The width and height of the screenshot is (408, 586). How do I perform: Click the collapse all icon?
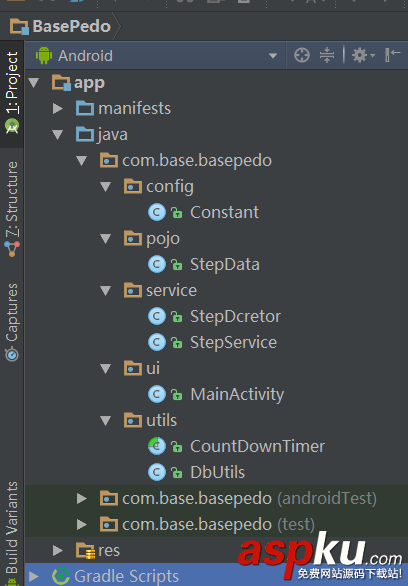(327, 55)
